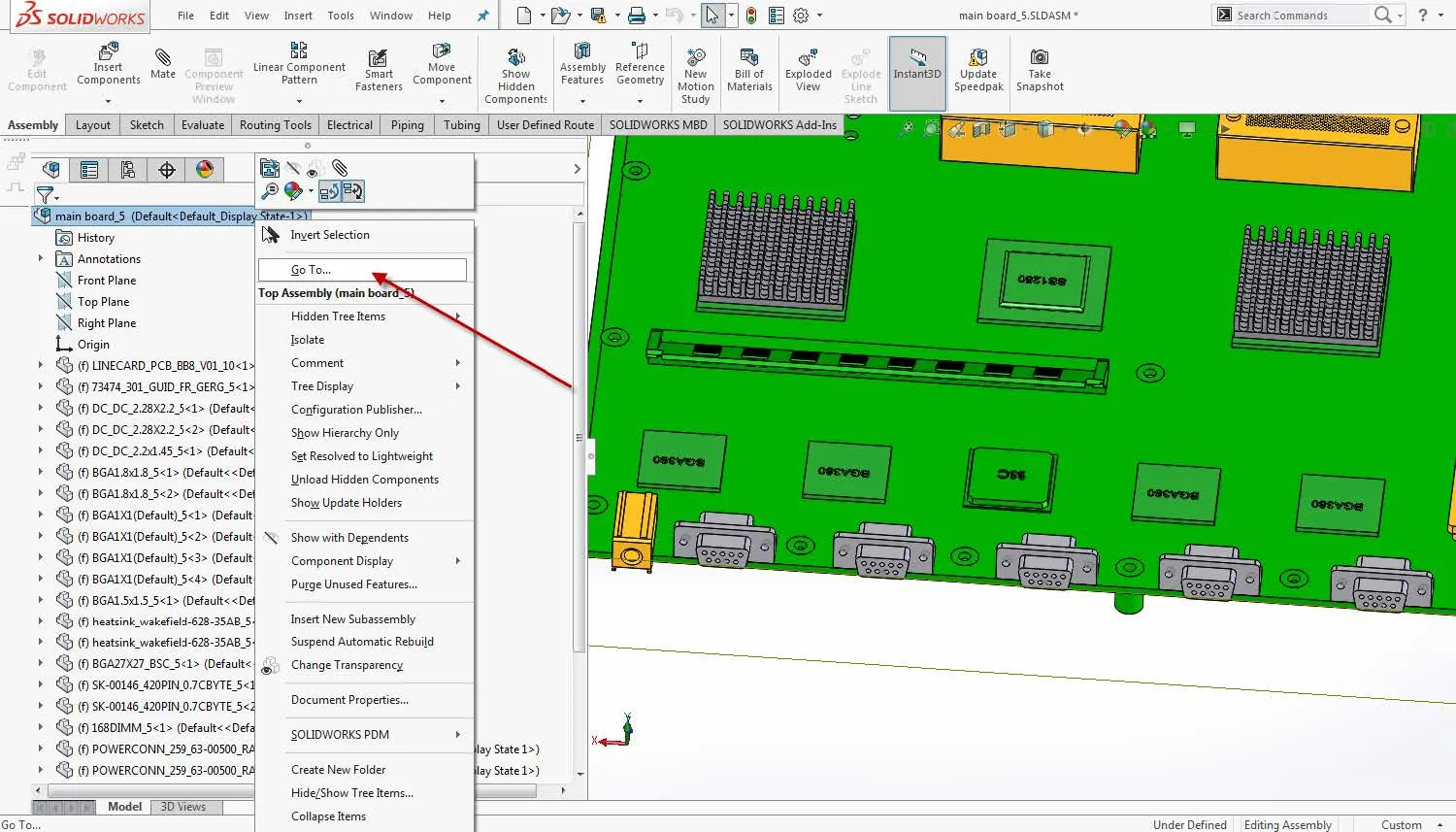Click the Rebuild traffic light icon
This screenshot has height=832, width=1456.
pyautogui.click(x=751, y=15)
